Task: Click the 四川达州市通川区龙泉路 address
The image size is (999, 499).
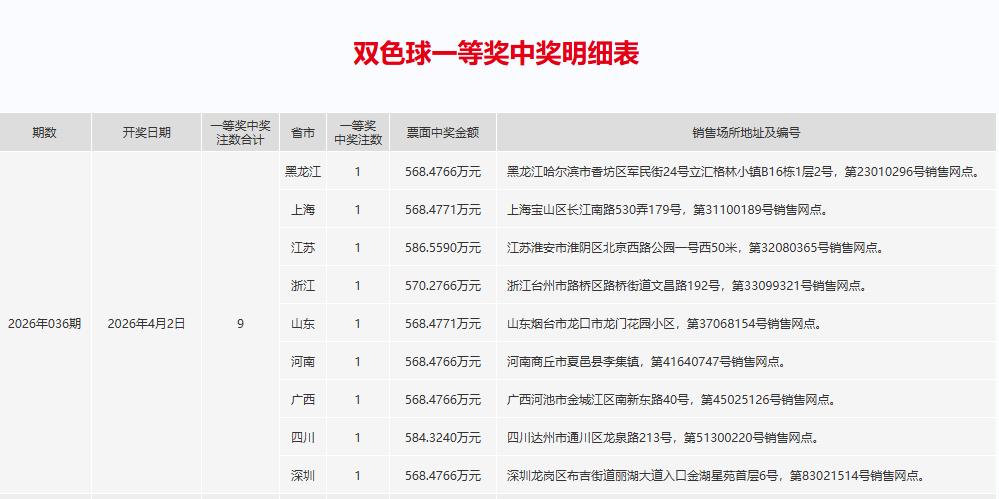Action: [662, 438]
